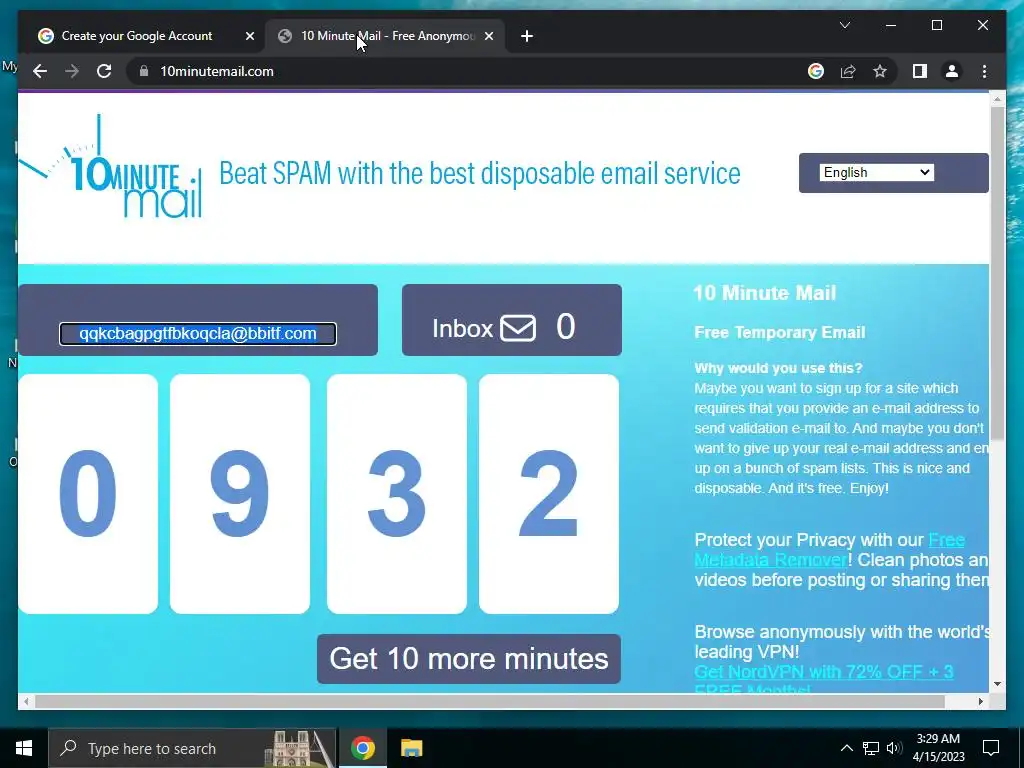
Task: Open the Google icon in address bar
Action: click(816, 71)
